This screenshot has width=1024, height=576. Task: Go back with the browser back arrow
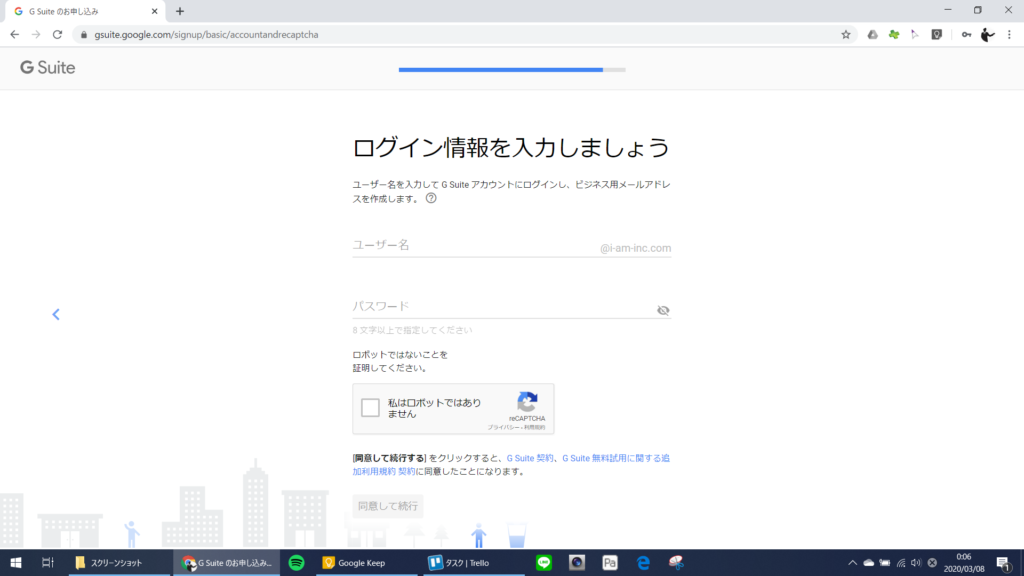(14, 35)
